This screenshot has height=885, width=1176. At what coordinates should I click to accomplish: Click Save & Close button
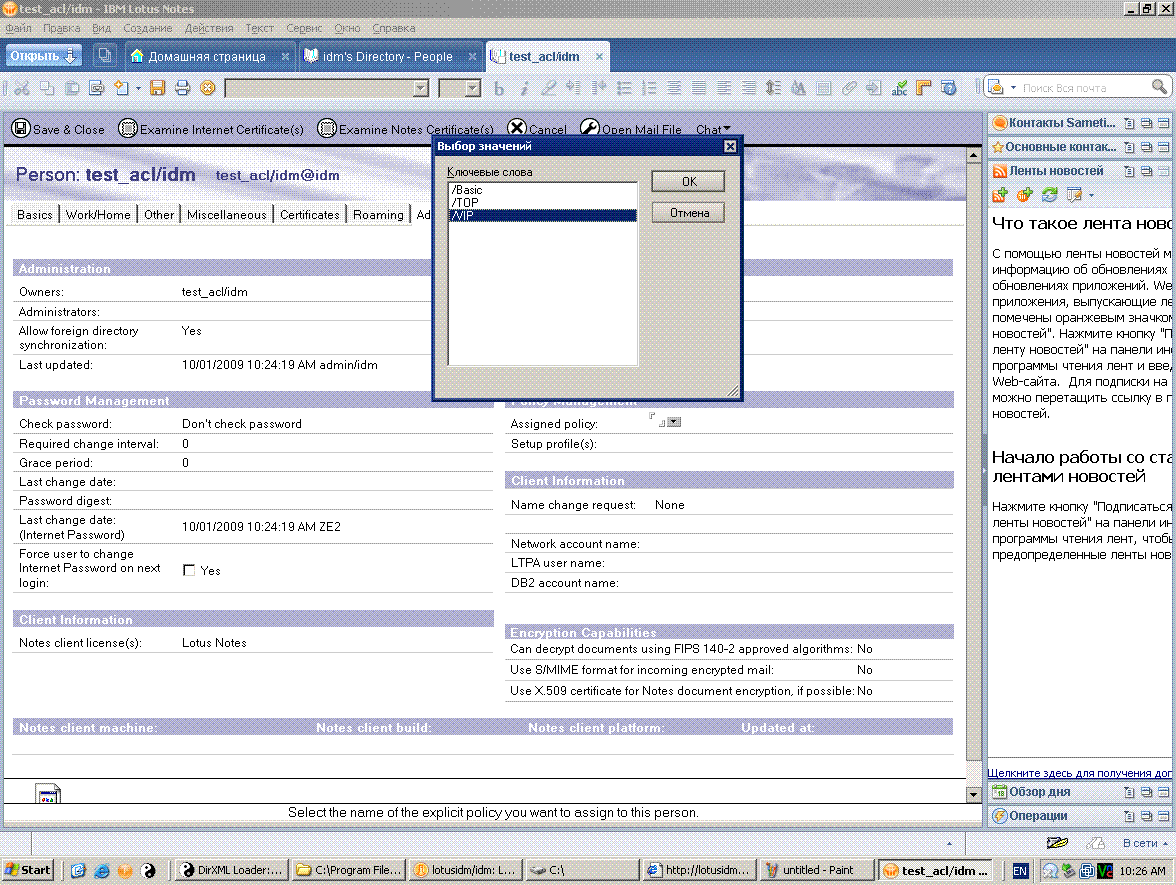(58, 129)
